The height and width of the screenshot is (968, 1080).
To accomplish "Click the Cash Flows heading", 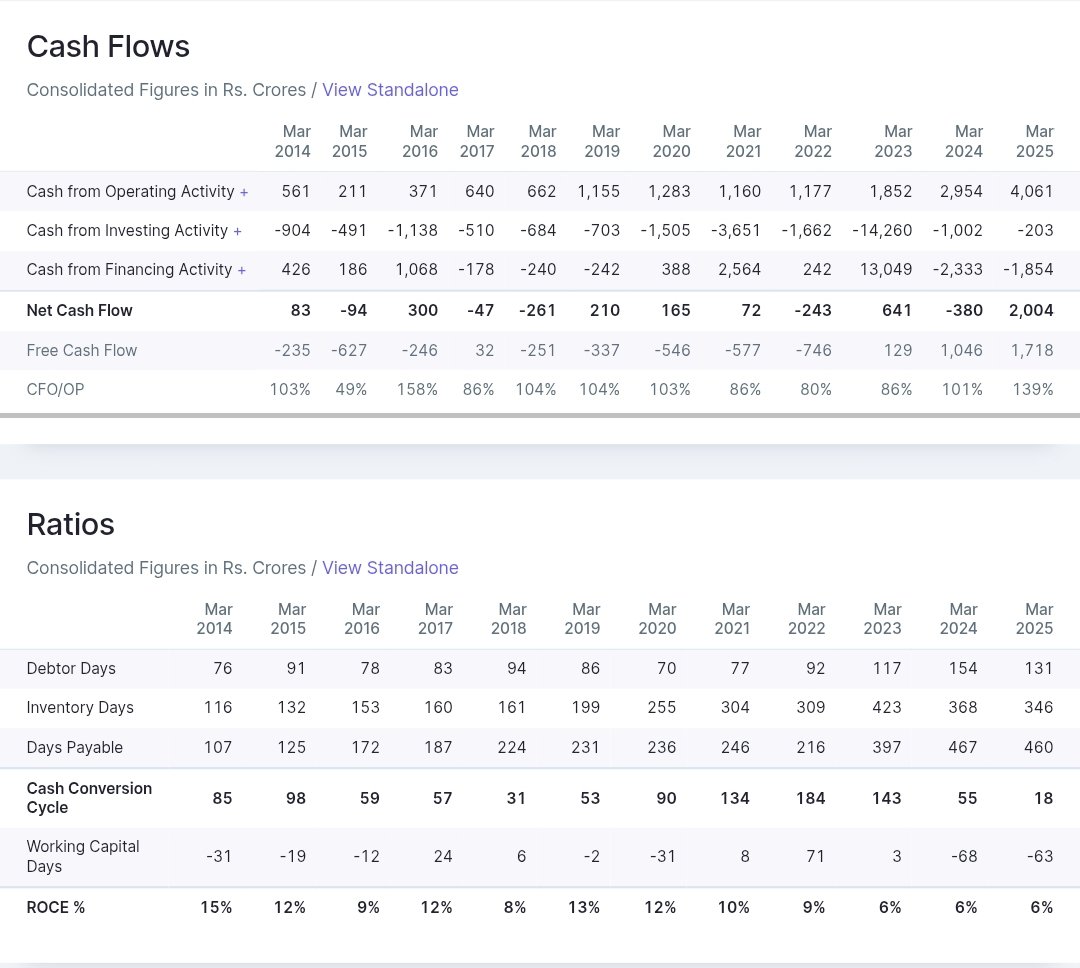I will (108, 47).
